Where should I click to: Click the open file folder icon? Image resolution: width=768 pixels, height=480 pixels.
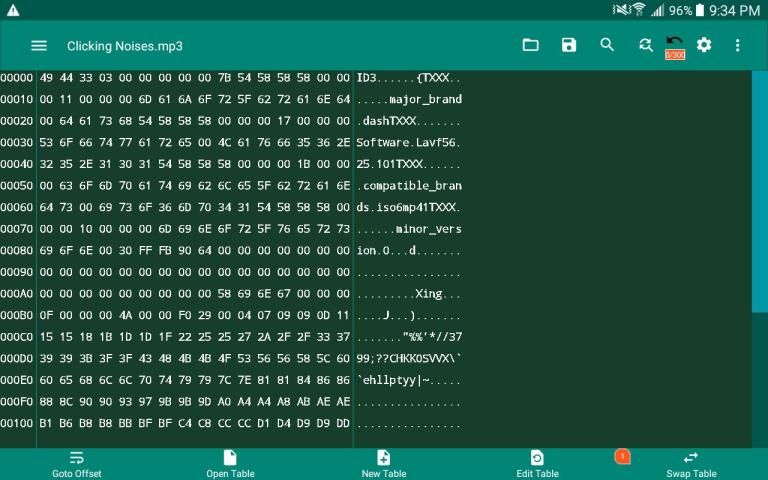pos(531,45)
